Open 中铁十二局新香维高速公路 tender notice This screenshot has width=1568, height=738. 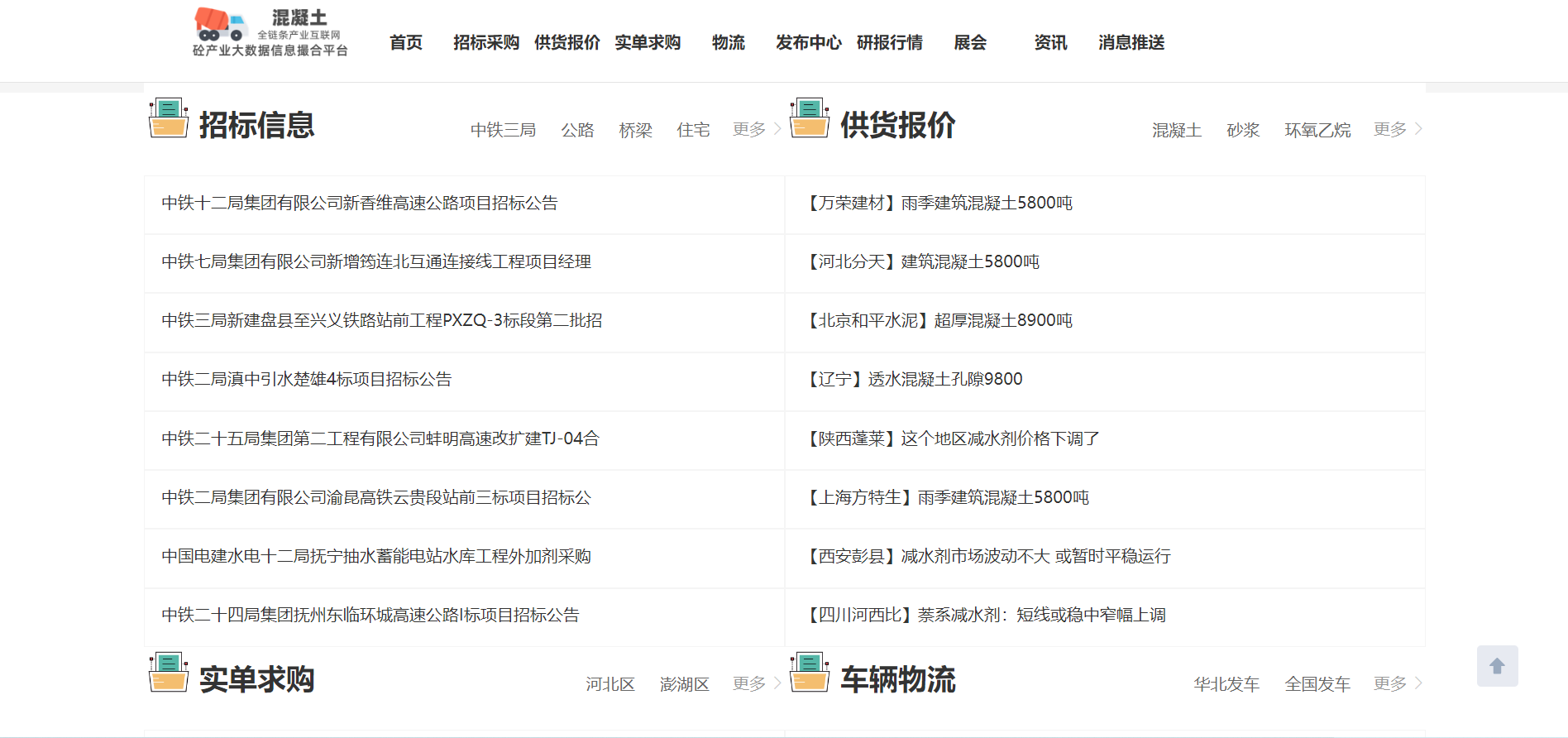[360, 204]
